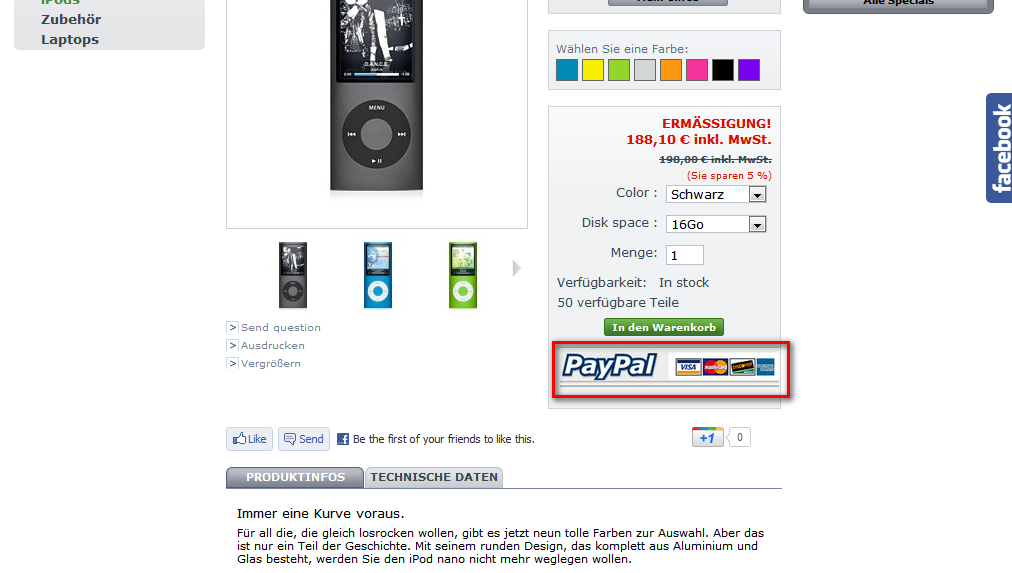Select the Produktinfos tab
1012x573 pixels.
295,478
